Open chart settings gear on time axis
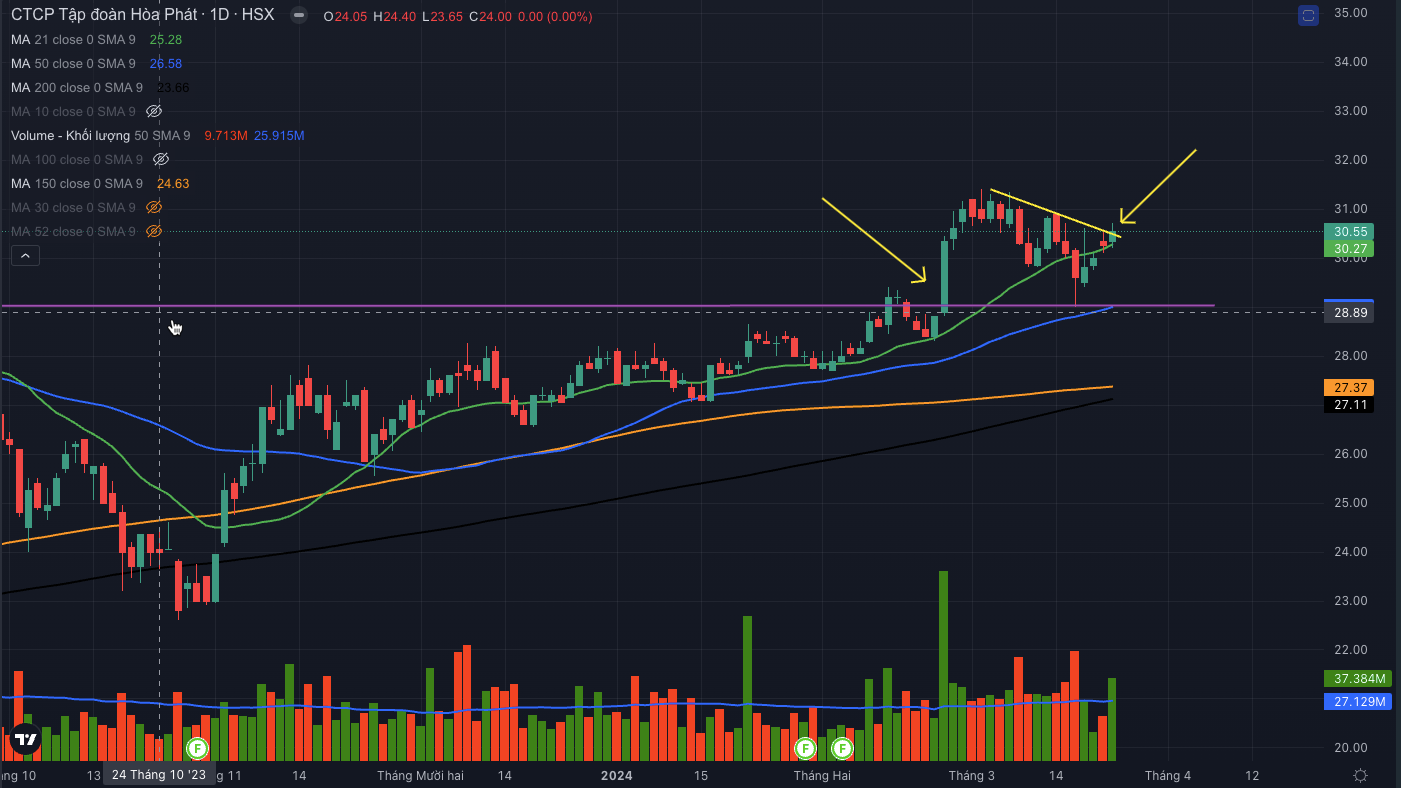The image size is (1401, 788). pyautogui.click(x=1360, y=775)
